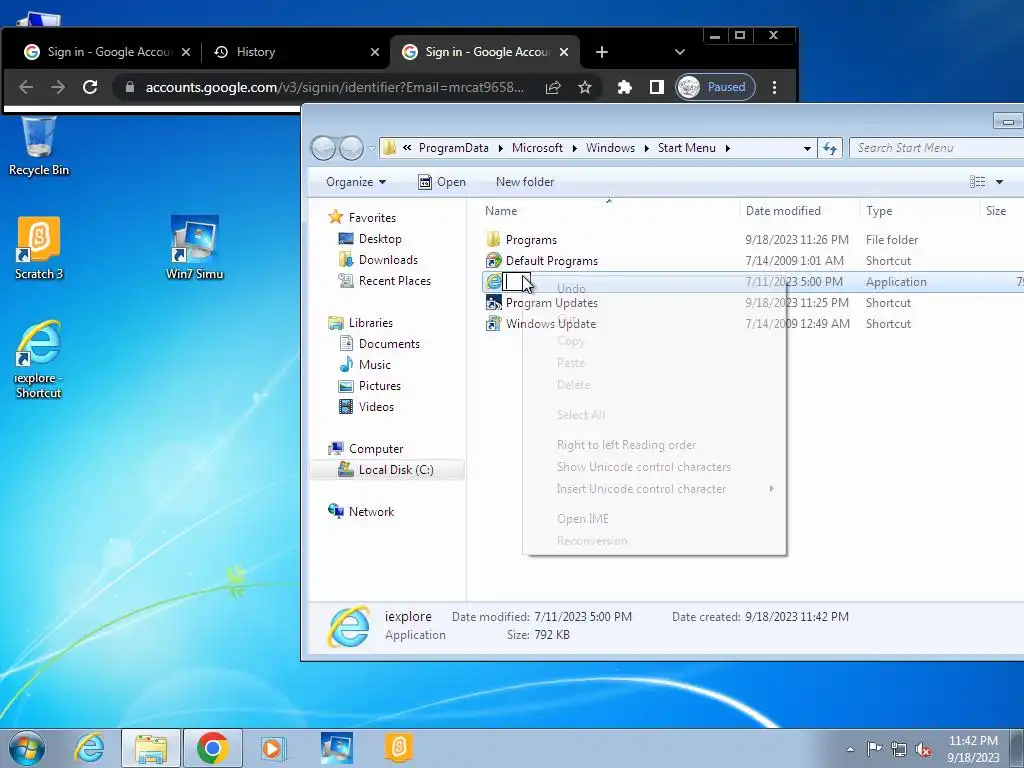The width and height of the screenshot is (1024, 768).
Task: Expand Chrome's tab search chevron
Action: (680, 52)
